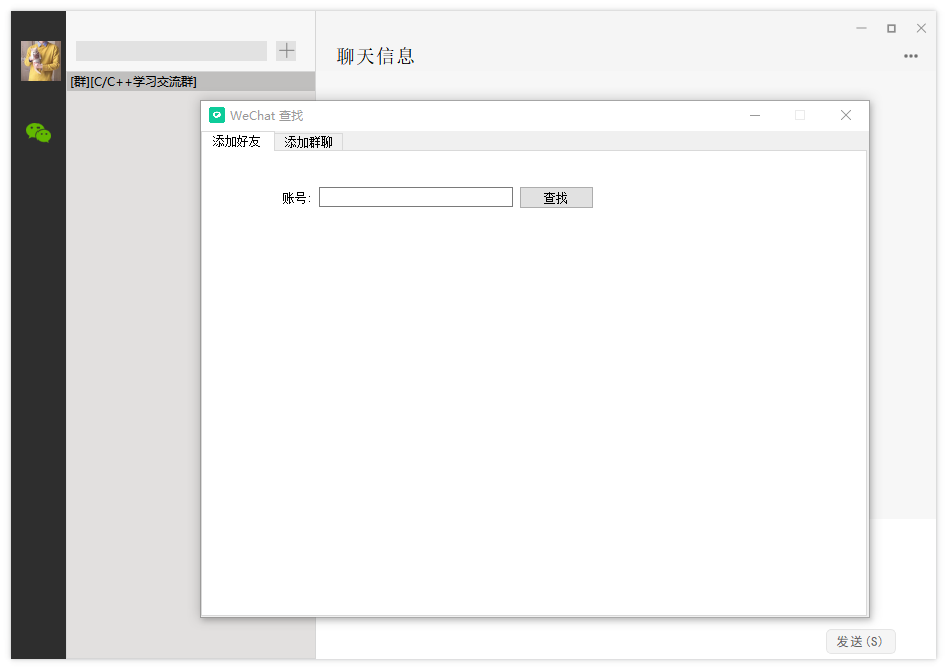Click the 账号 label next to the field
This screenshot has width=947, height=670.
(296, 196)
